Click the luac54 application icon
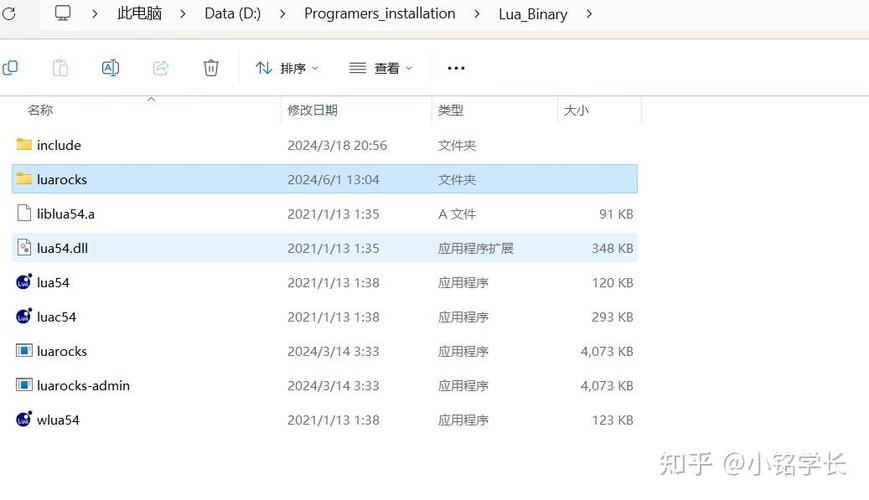The image size is (869, 500). 24,316
